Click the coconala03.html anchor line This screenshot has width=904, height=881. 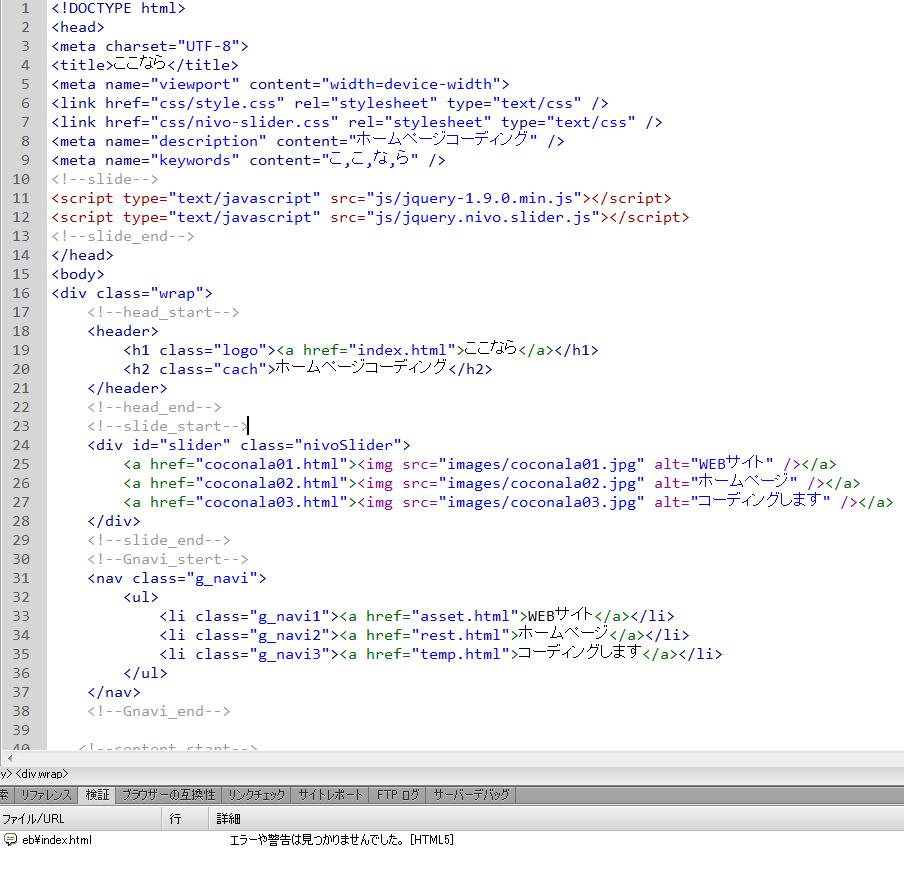click(508, 501)
